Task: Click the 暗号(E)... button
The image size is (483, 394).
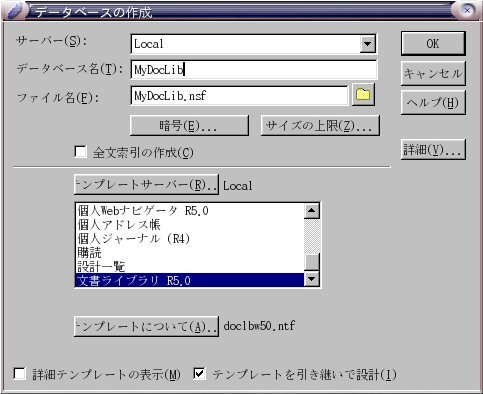Action: 189,126
